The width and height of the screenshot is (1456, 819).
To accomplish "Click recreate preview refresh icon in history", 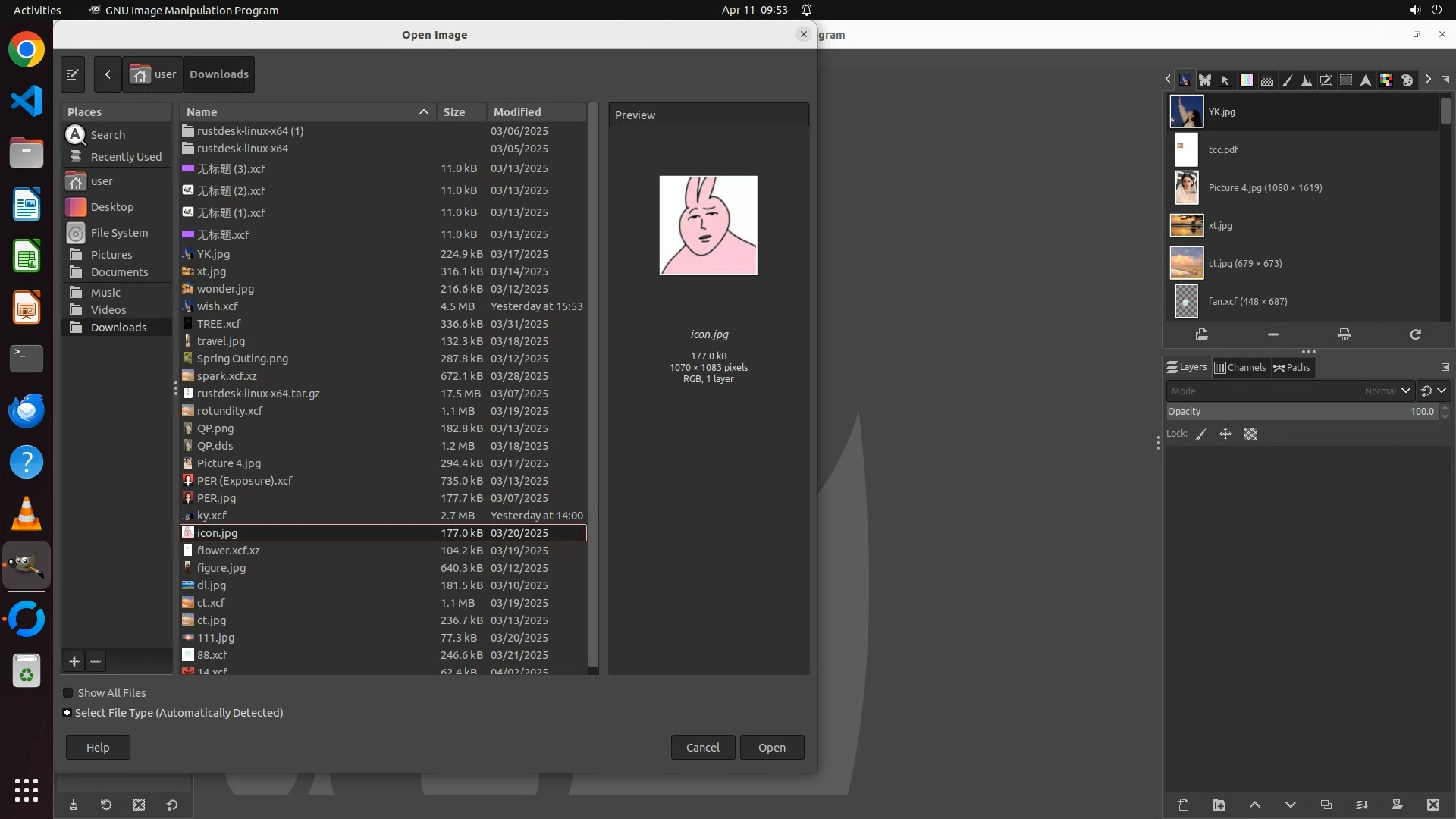I will pos(1415,334).
